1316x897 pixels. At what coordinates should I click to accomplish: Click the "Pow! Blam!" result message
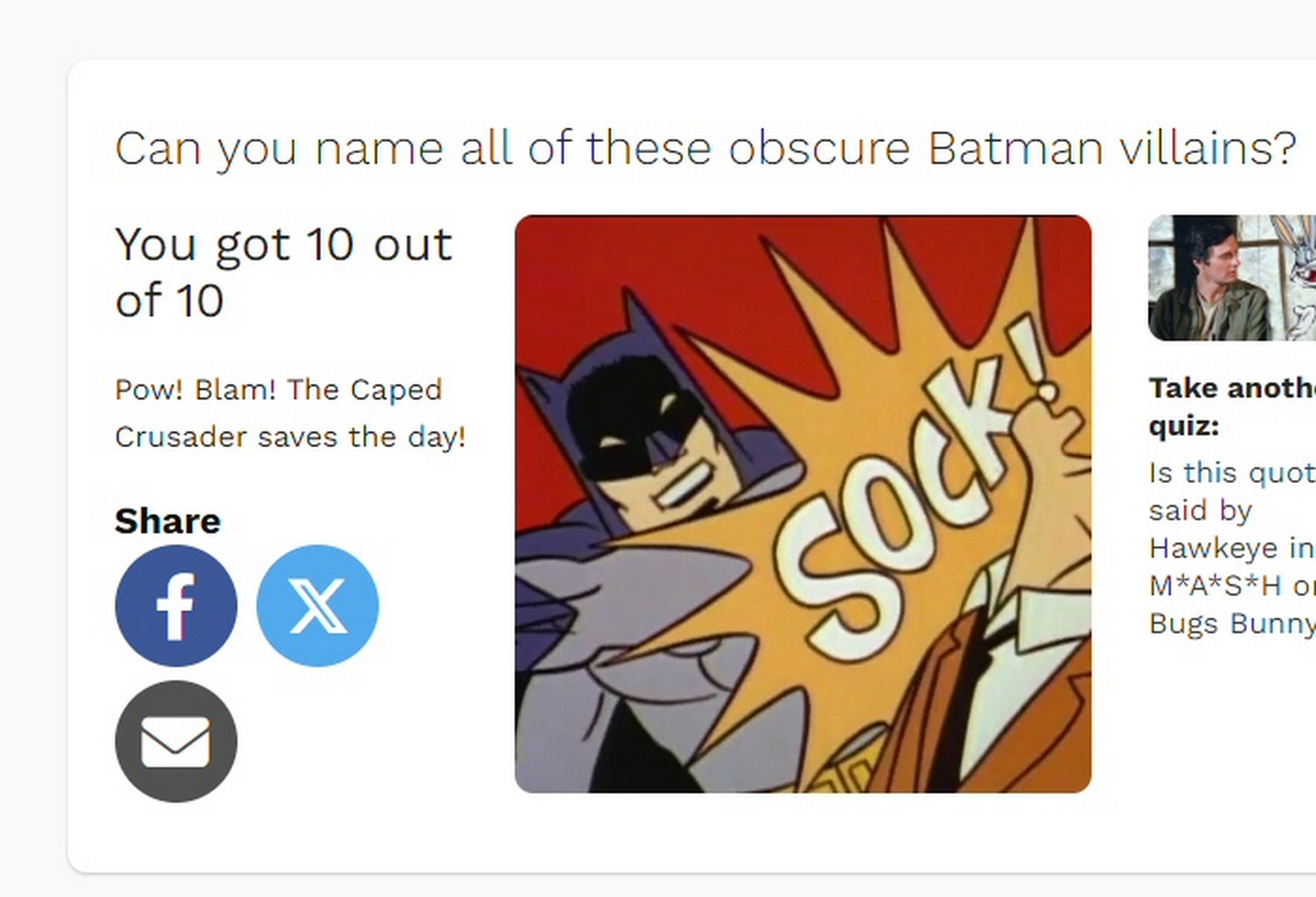[290, 413]
